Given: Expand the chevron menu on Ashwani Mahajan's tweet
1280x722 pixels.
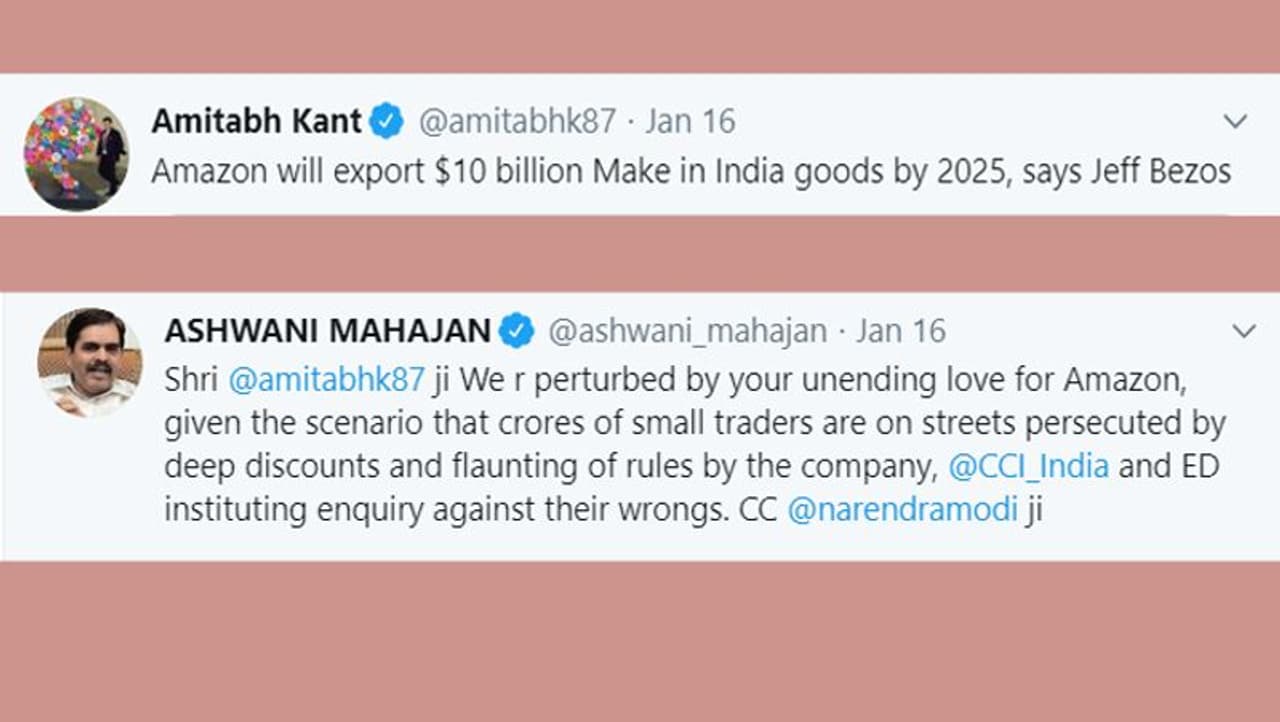Looking at the screenshot, I should click(1243, 331).
